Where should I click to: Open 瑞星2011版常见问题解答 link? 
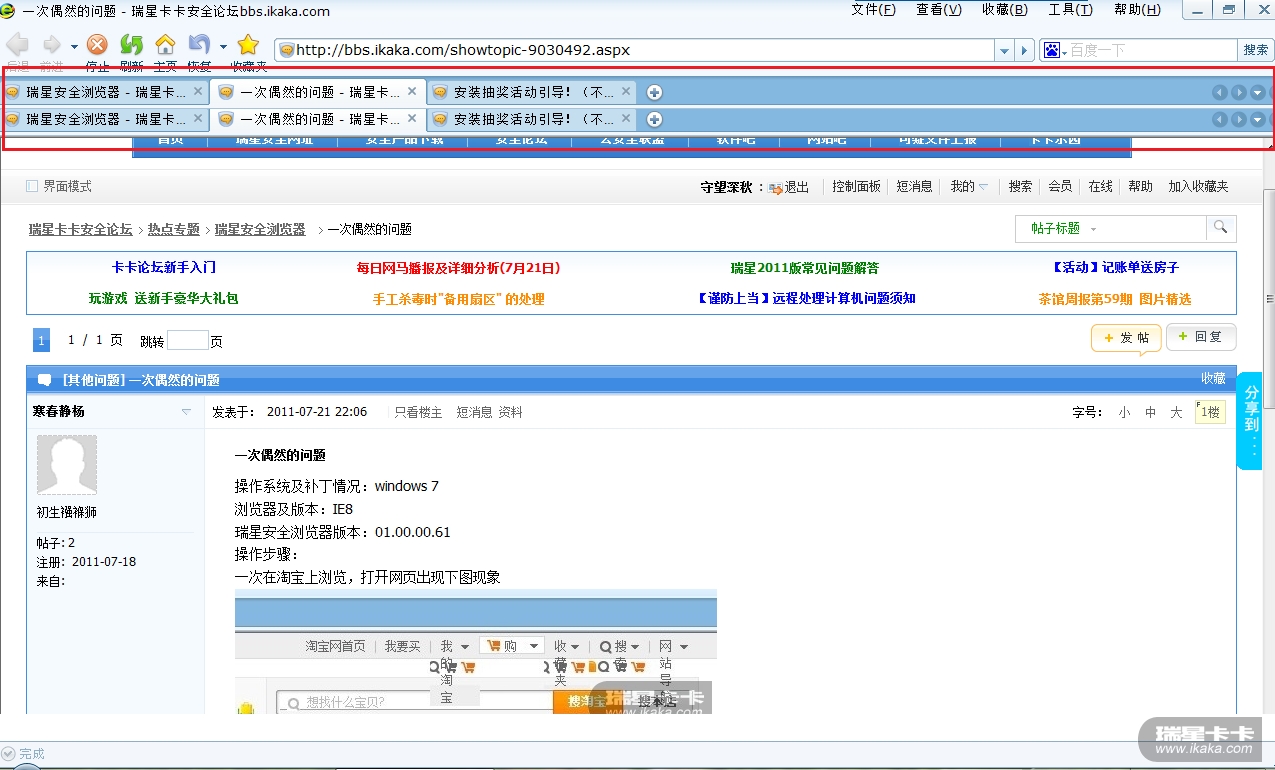pos(805,268)
